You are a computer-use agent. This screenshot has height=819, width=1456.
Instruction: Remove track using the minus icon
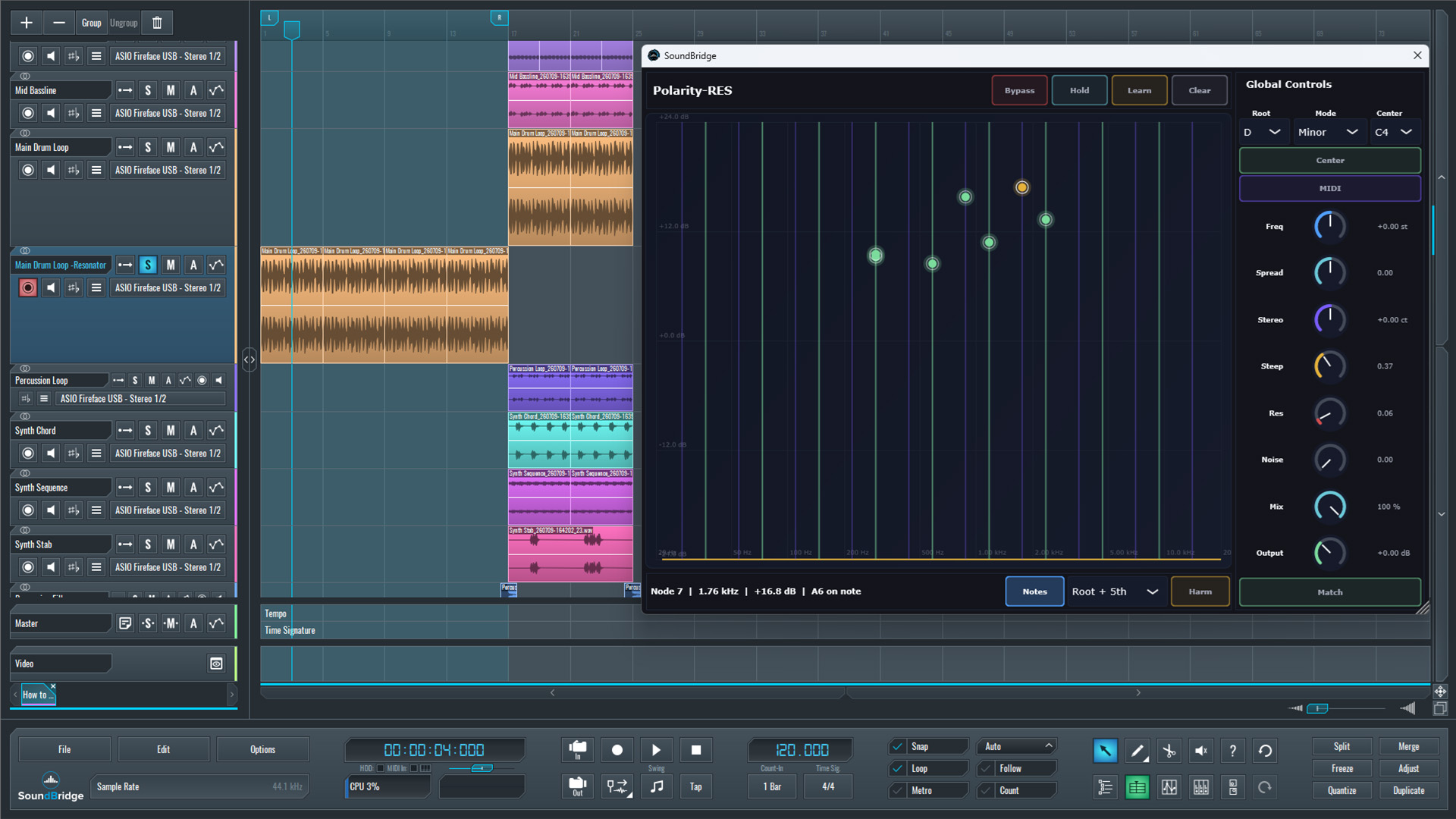tap(58, 23)
